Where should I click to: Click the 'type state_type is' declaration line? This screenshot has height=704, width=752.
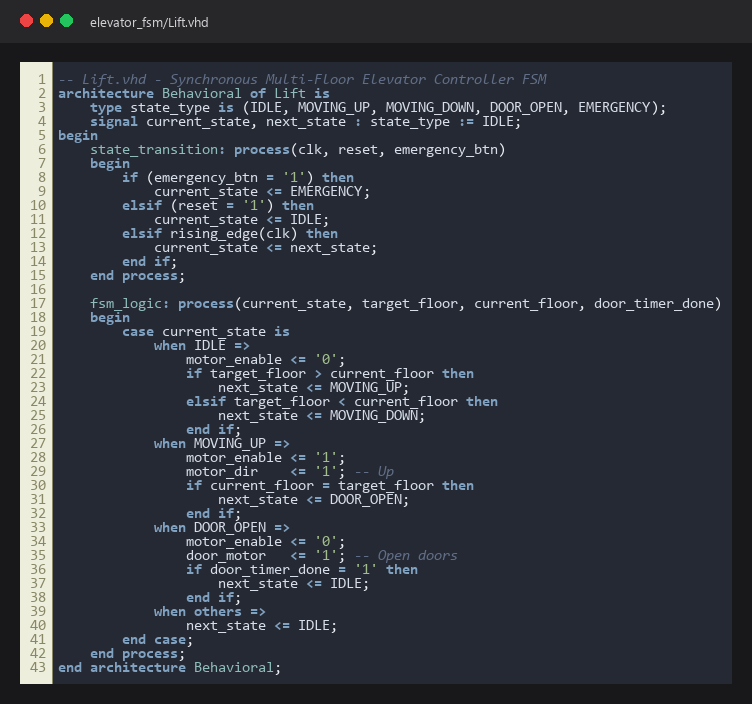(x=378, y=107)
